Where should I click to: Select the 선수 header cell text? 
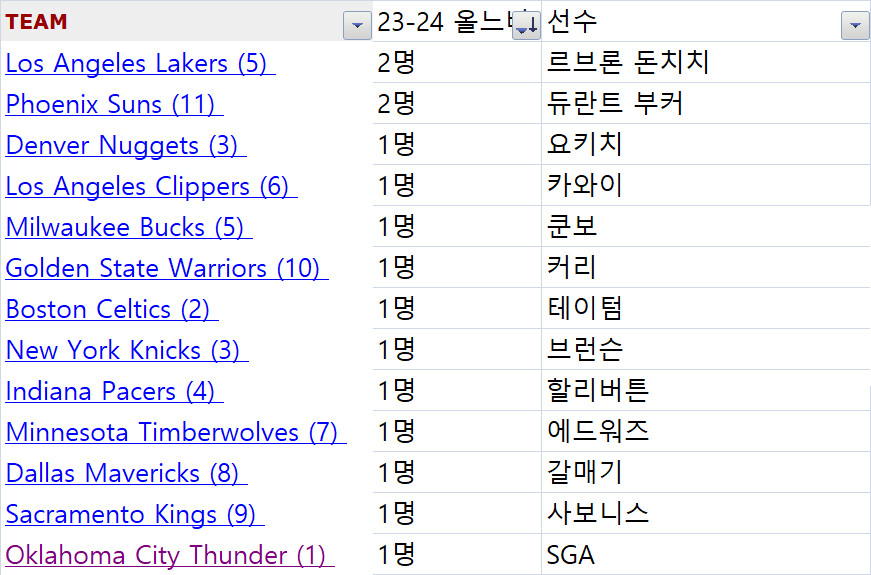coord(572,21)
